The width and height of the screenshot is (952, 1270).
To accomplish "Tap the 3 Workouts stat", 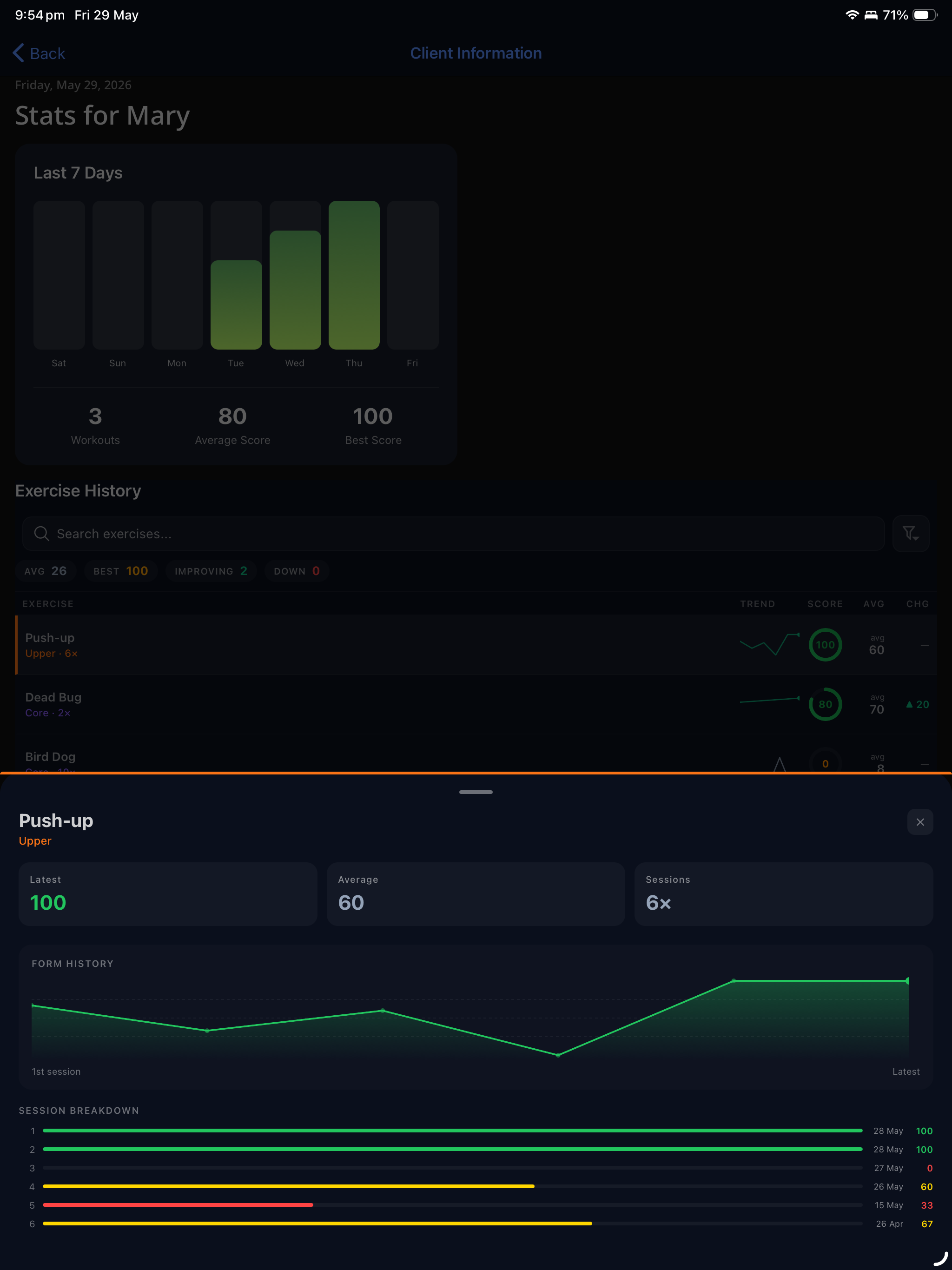I will pyautogui.click(x=95, y=425).
